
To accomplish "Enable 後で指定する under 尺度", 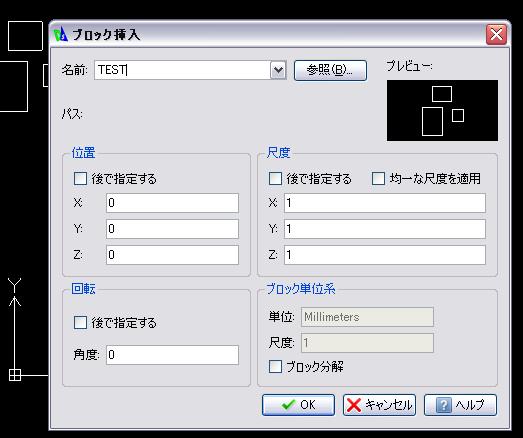I will pyautogui.click(x=275, y=178).
